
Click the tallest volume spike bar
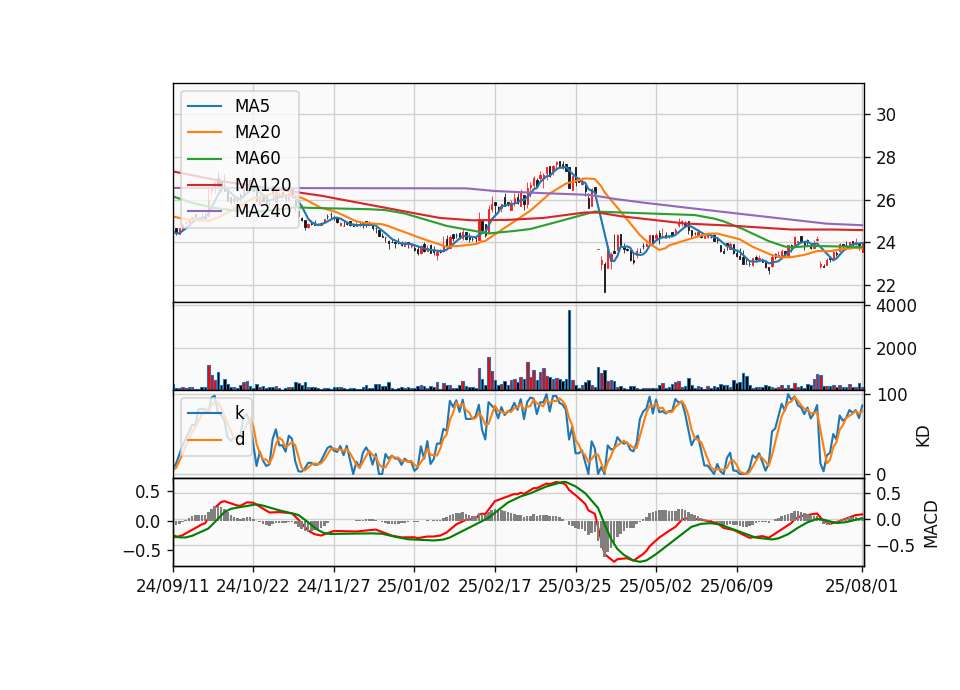point(569,350)
